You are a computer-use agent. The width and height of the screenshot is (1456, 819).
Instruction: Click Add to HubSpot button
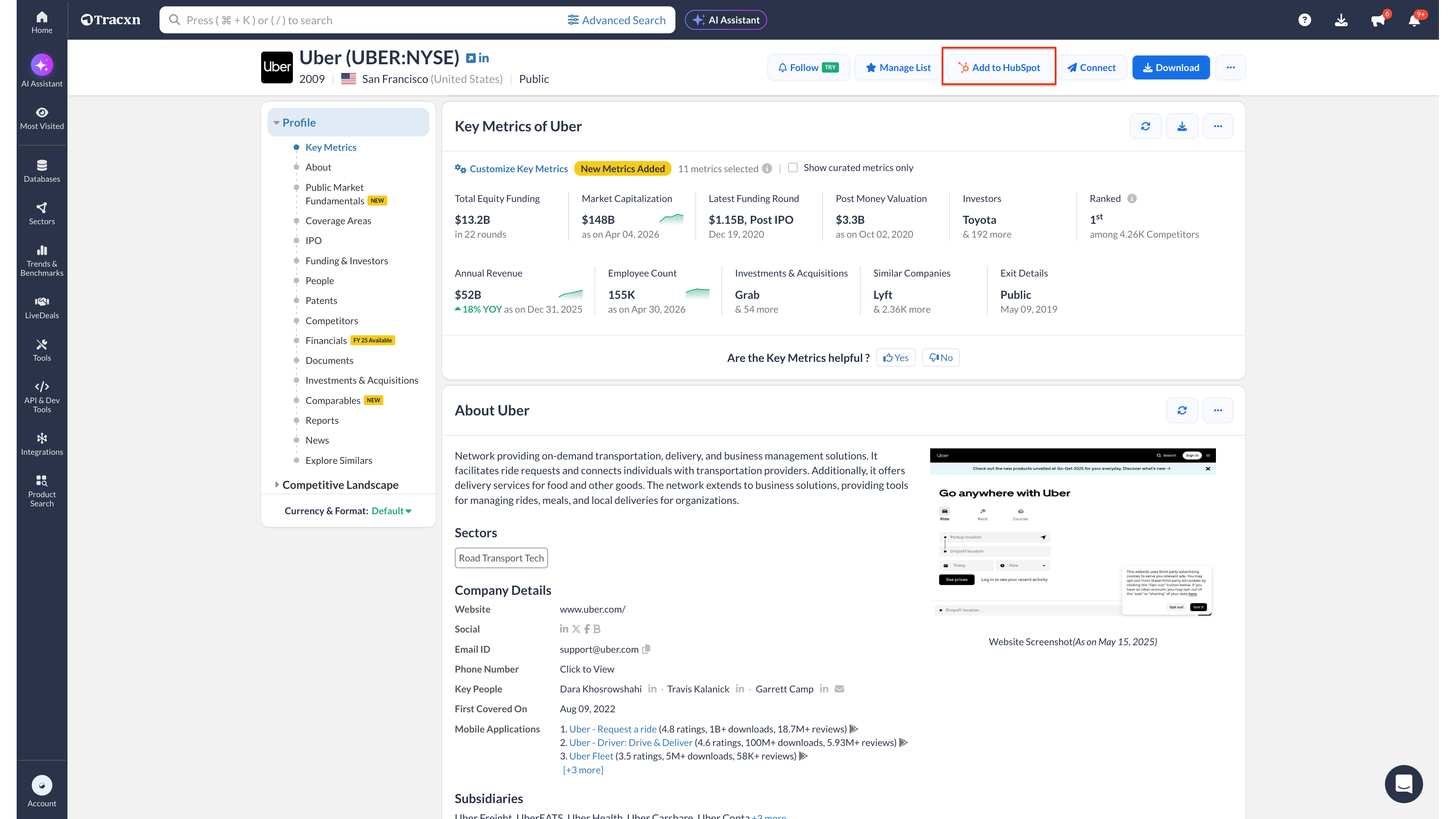point(999,67)
